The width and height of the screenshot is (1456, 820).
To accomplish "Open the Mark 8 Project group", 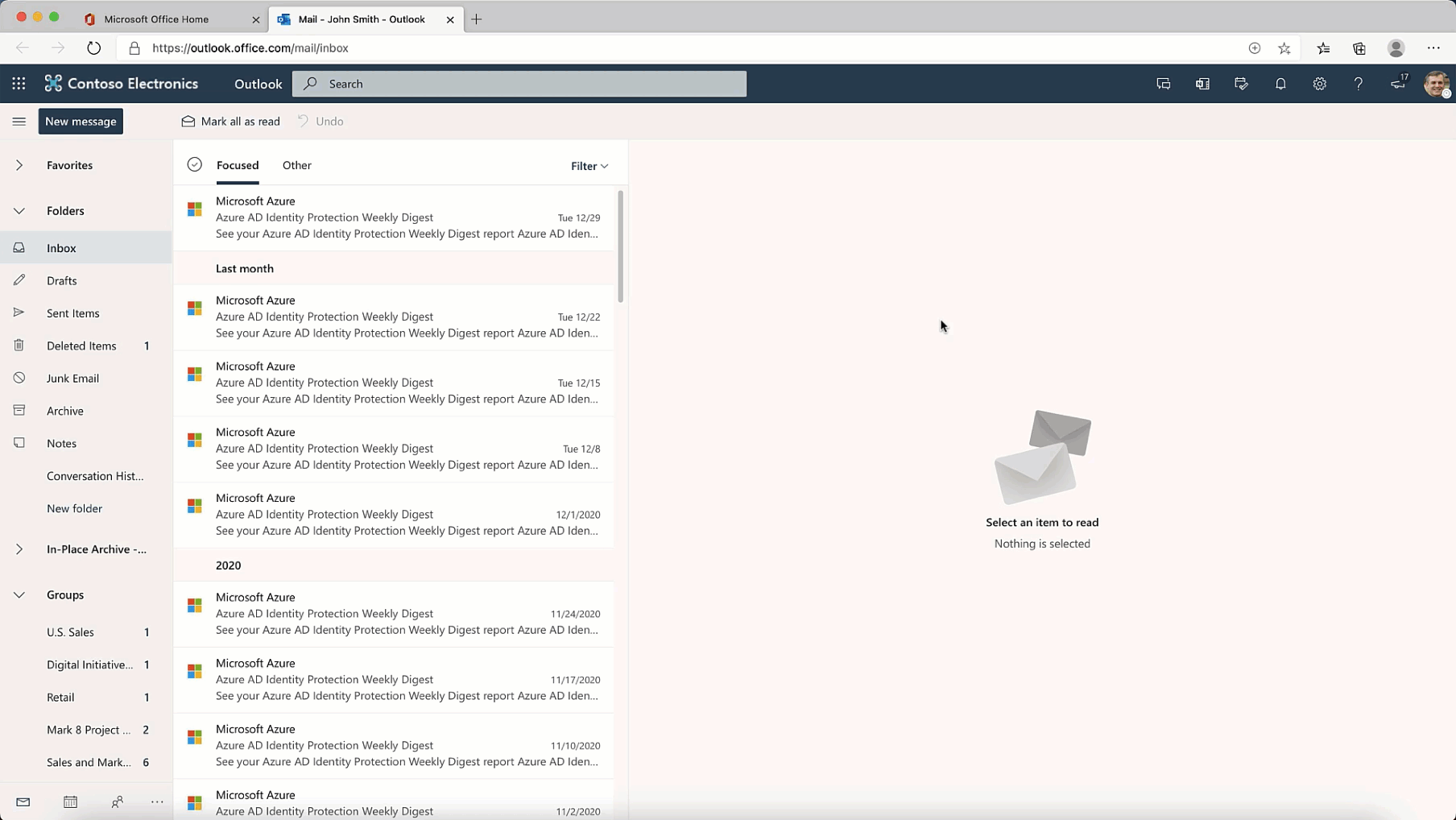I will tap(86, 731).
